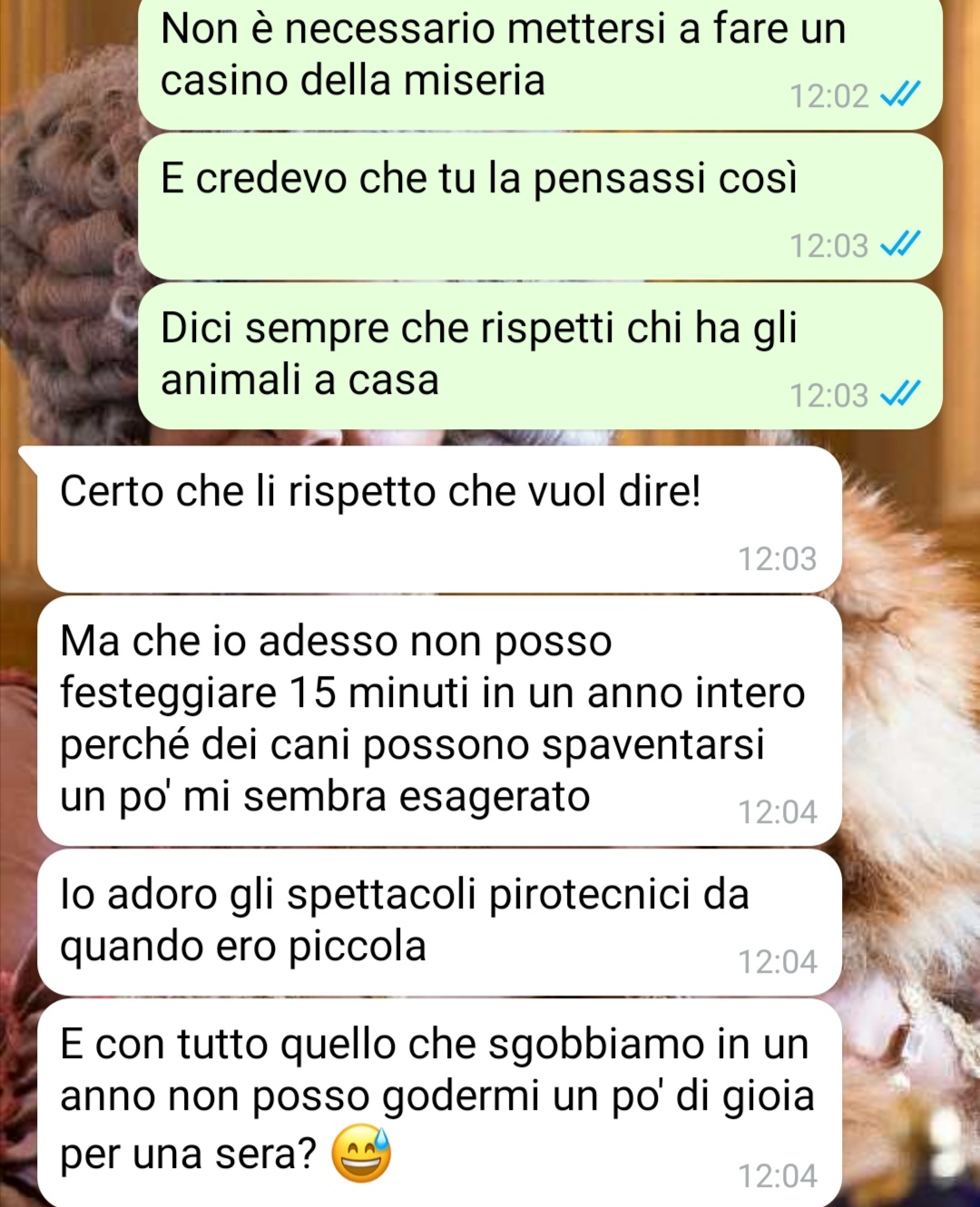Tap the 12:03 timestamp on 'animali a casa' message
The width and height of the screenshot is (980, 1207).
pos(829,395)
